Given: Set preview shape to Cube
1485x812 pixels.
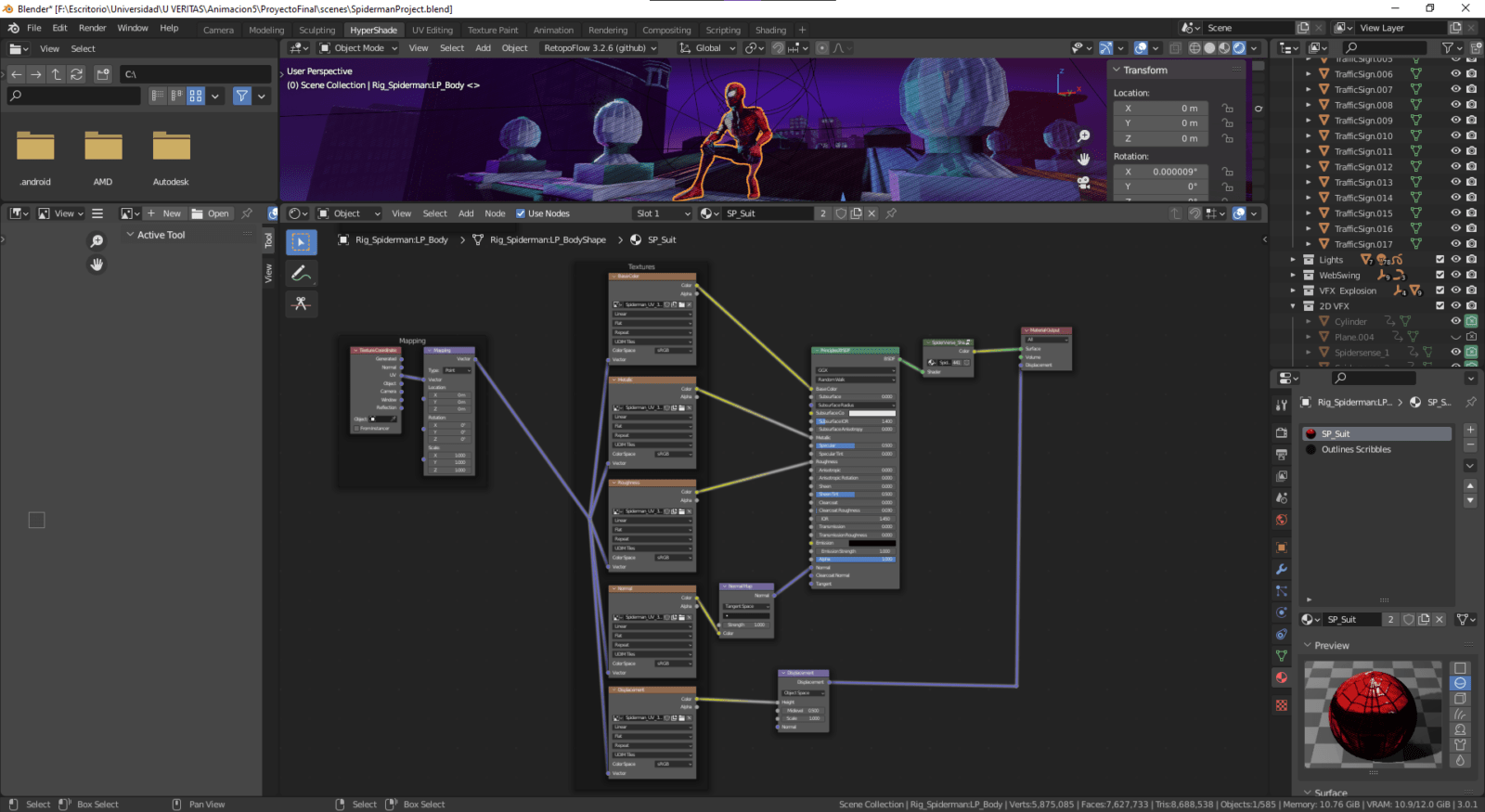Looking at the screenshot, I should (1460, 699).
